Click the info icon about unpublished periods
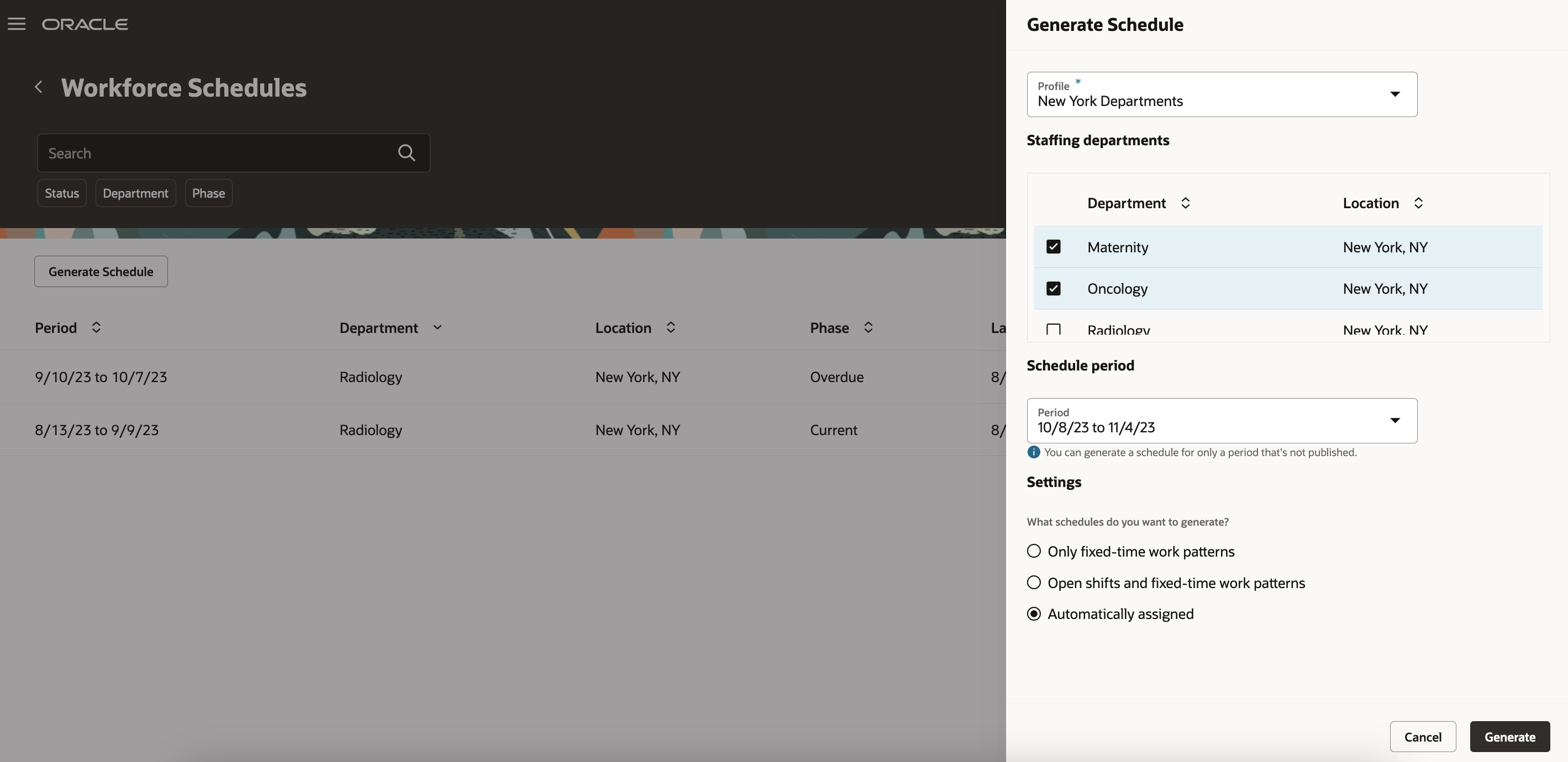Screen dimensions: 1568x762 pos(1033,452)
